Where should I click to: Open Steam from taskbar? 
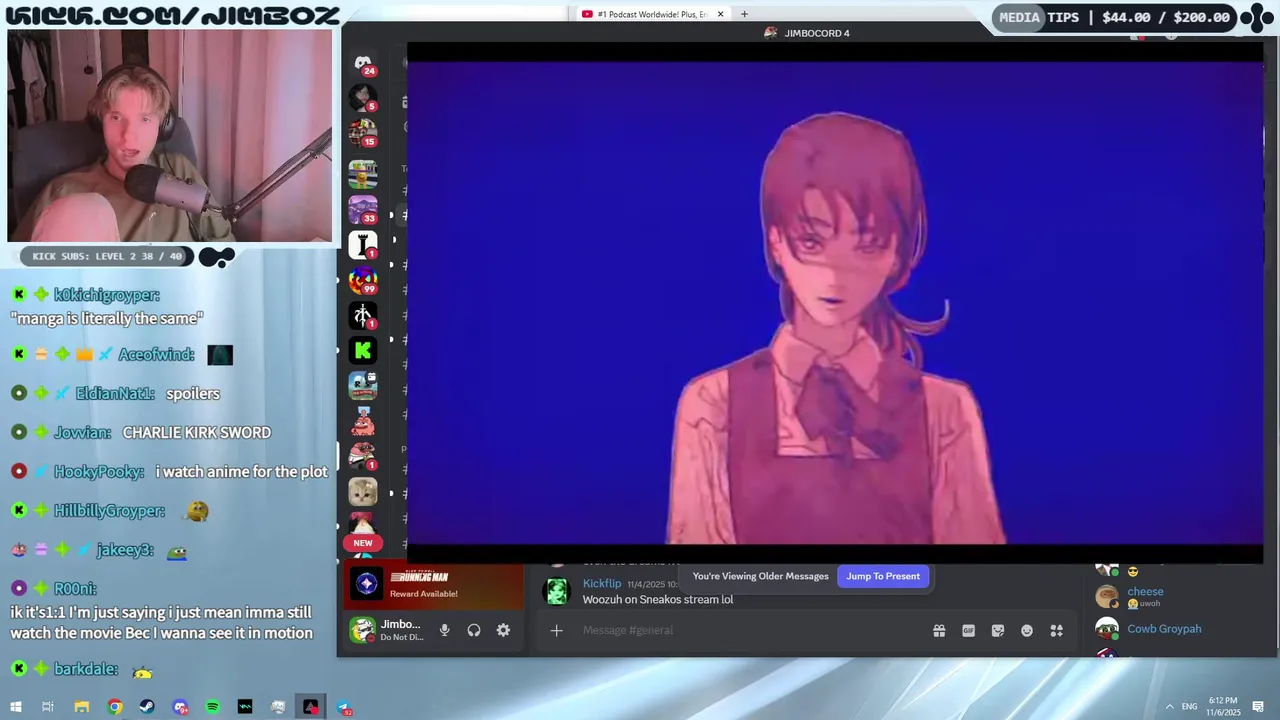[147, 707]
